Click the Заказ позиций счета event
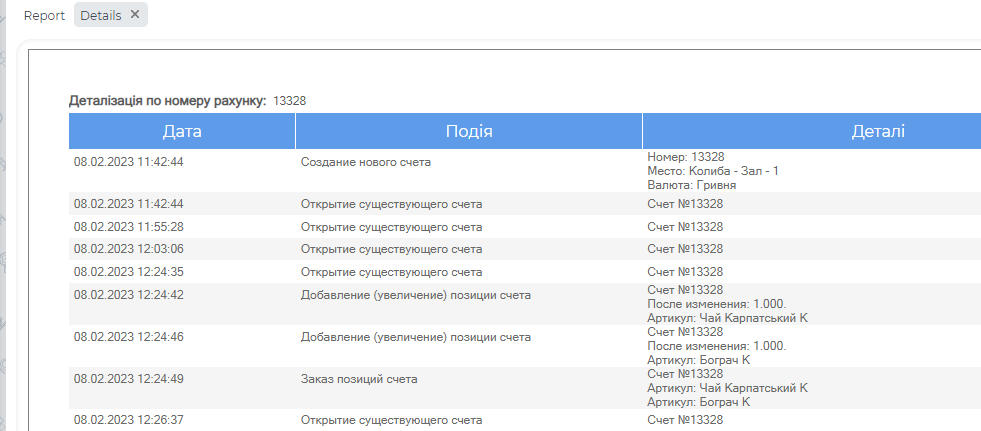Image resolution: width=981 pixels, height=431 pixels. (x=359, y=379)
